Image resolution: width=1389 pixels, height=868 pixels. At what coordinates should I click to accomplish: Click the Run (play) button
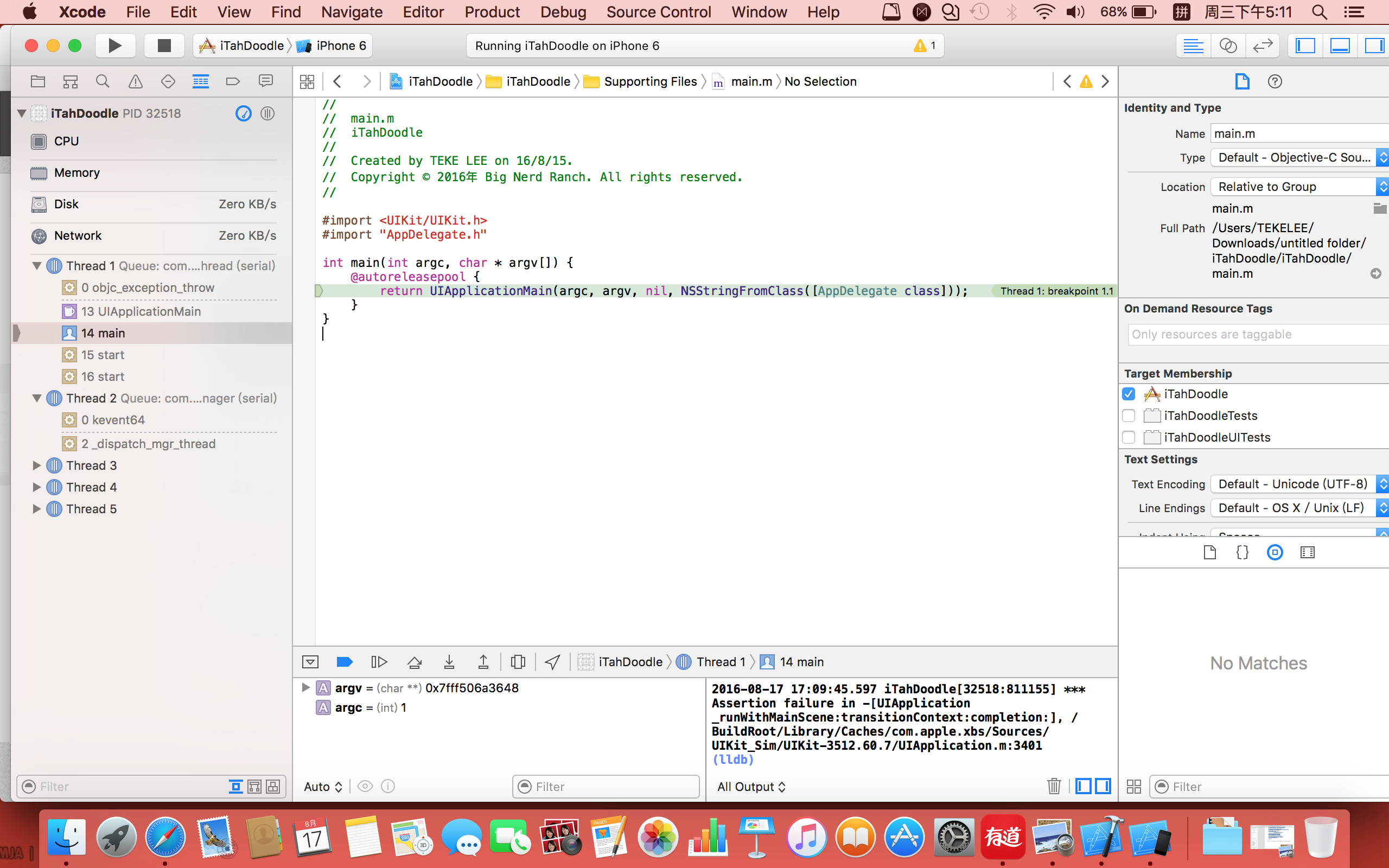pos(115,46)
